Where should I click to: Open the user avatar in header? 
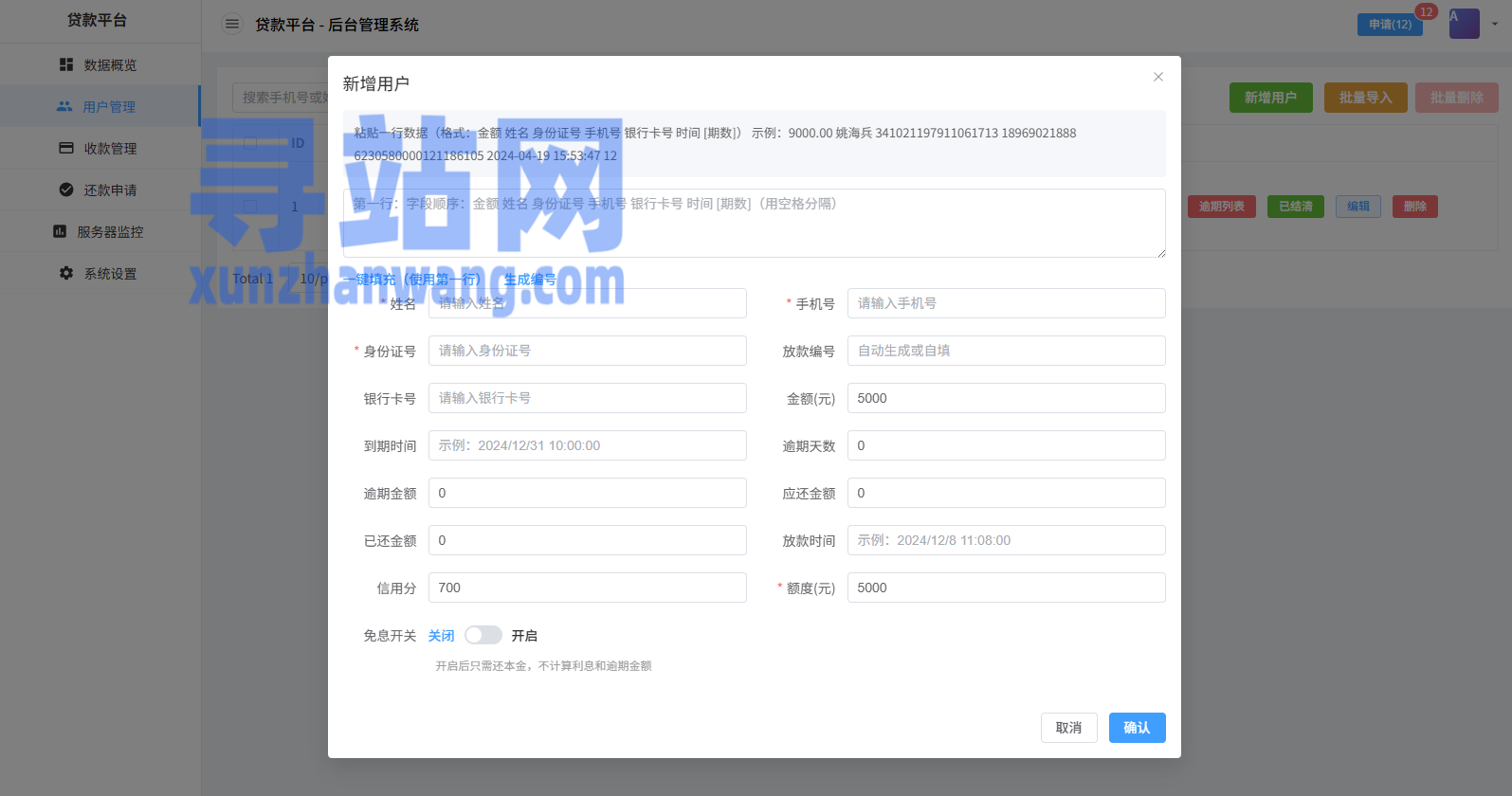pyautogui.click(x=1464, y=24)
